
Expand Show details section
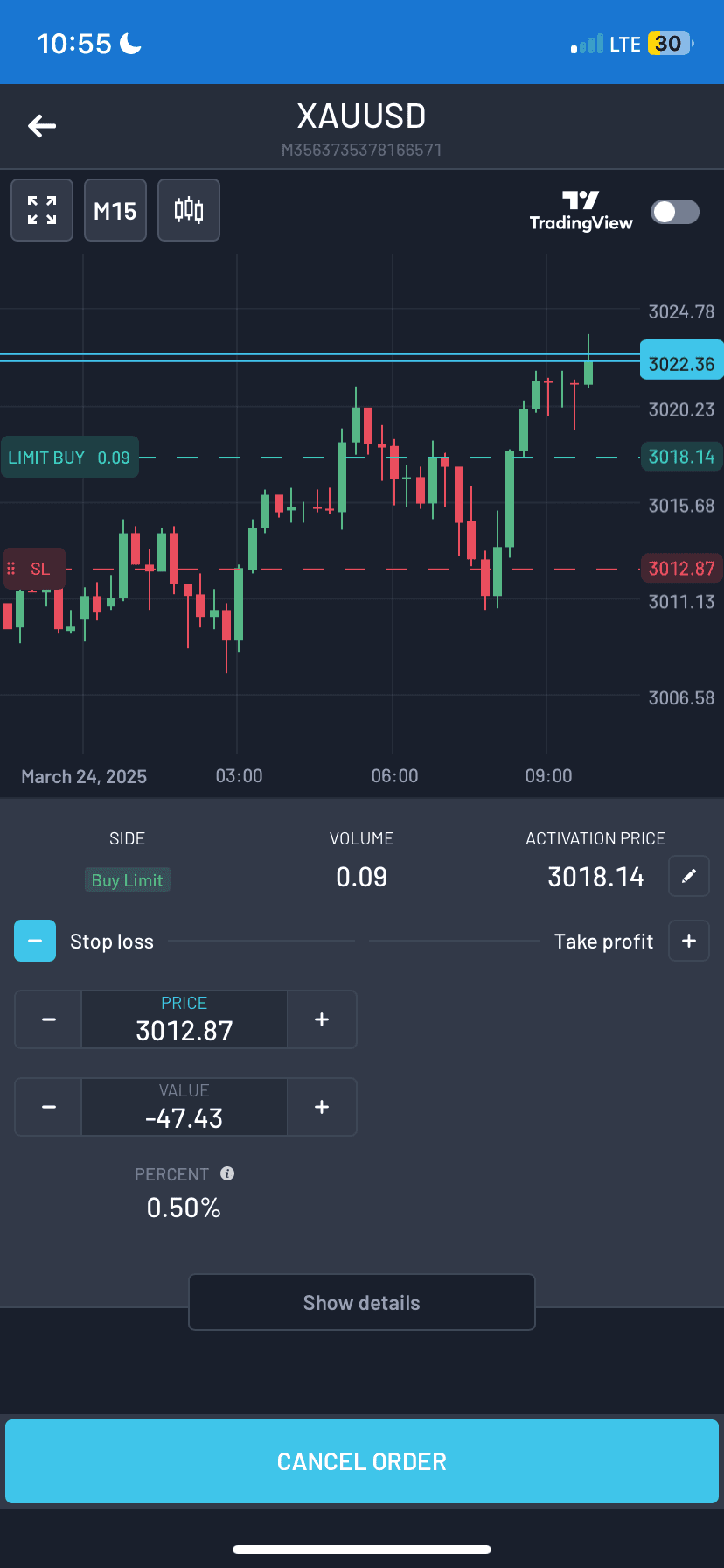click(x=361, y=1302)
